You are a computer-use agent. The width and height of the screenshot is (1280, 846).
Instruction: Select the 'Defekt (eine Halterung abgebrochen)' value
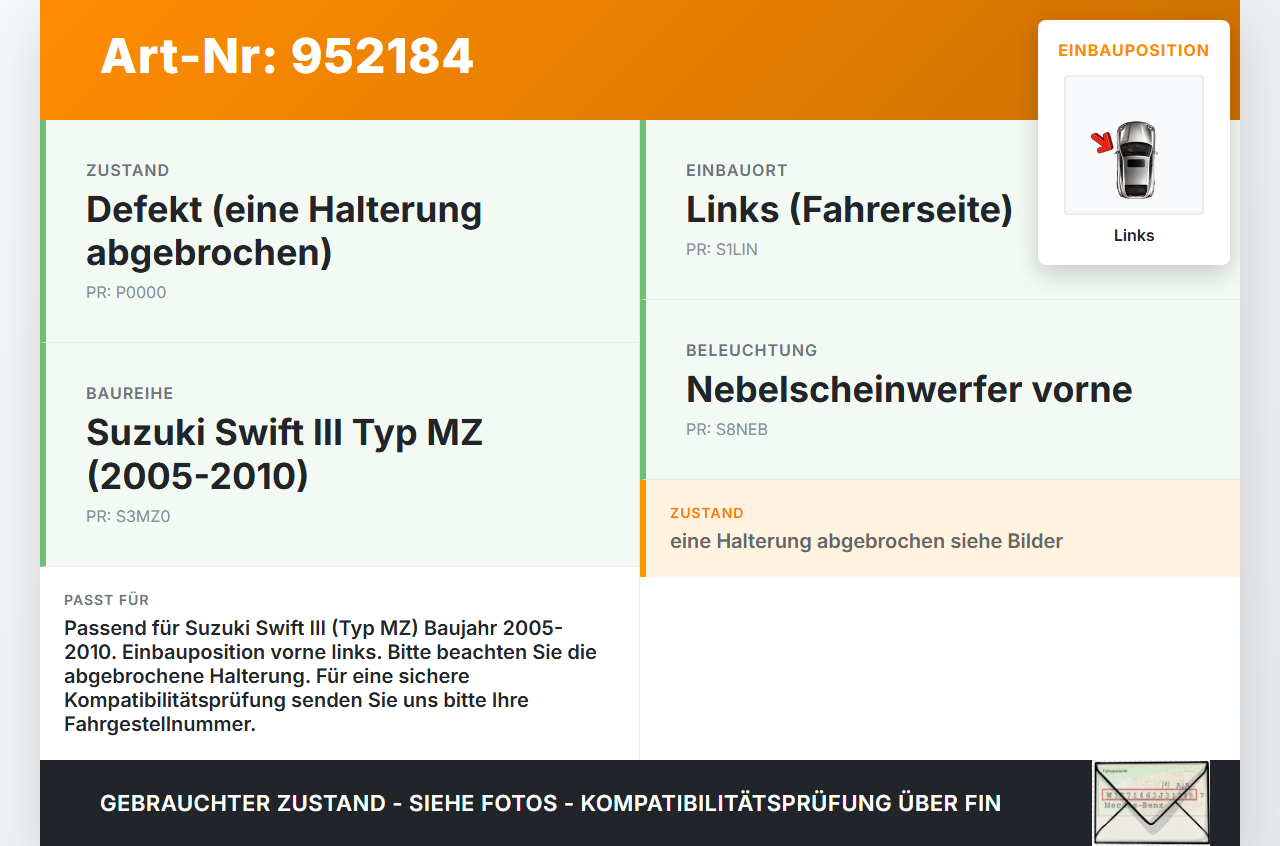[284, 231]
